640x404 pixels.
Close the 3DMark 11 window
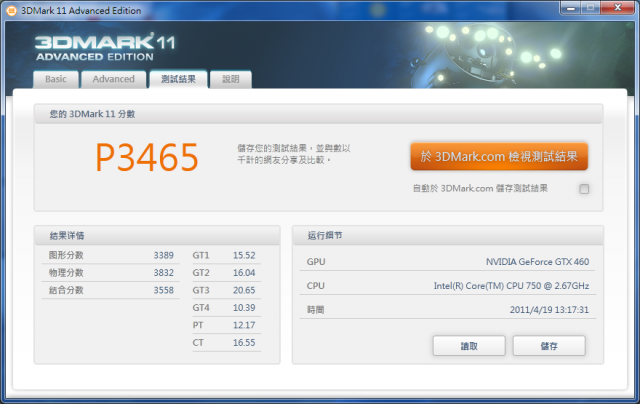pyautogui.click(x=618, y=8)
